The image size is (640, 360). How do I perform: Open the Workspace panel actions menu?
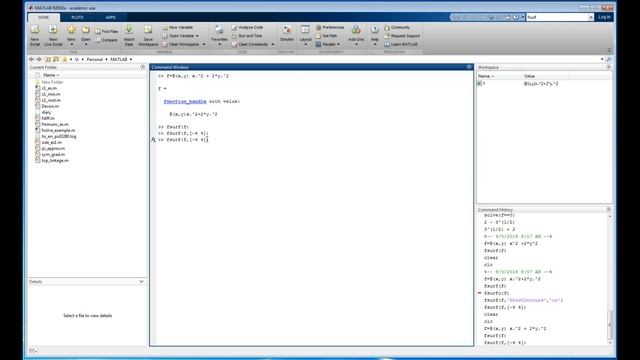pos(609,67)
